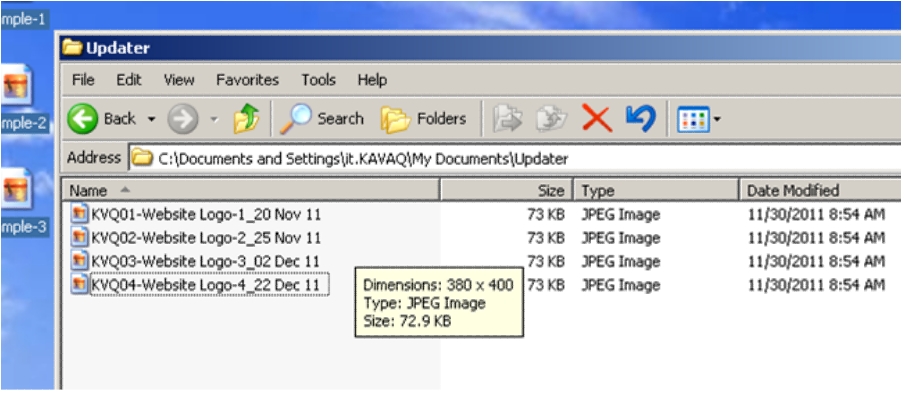Open the Search pane
This screenshot has width=905, height=393.
click(x=322, y=119)
